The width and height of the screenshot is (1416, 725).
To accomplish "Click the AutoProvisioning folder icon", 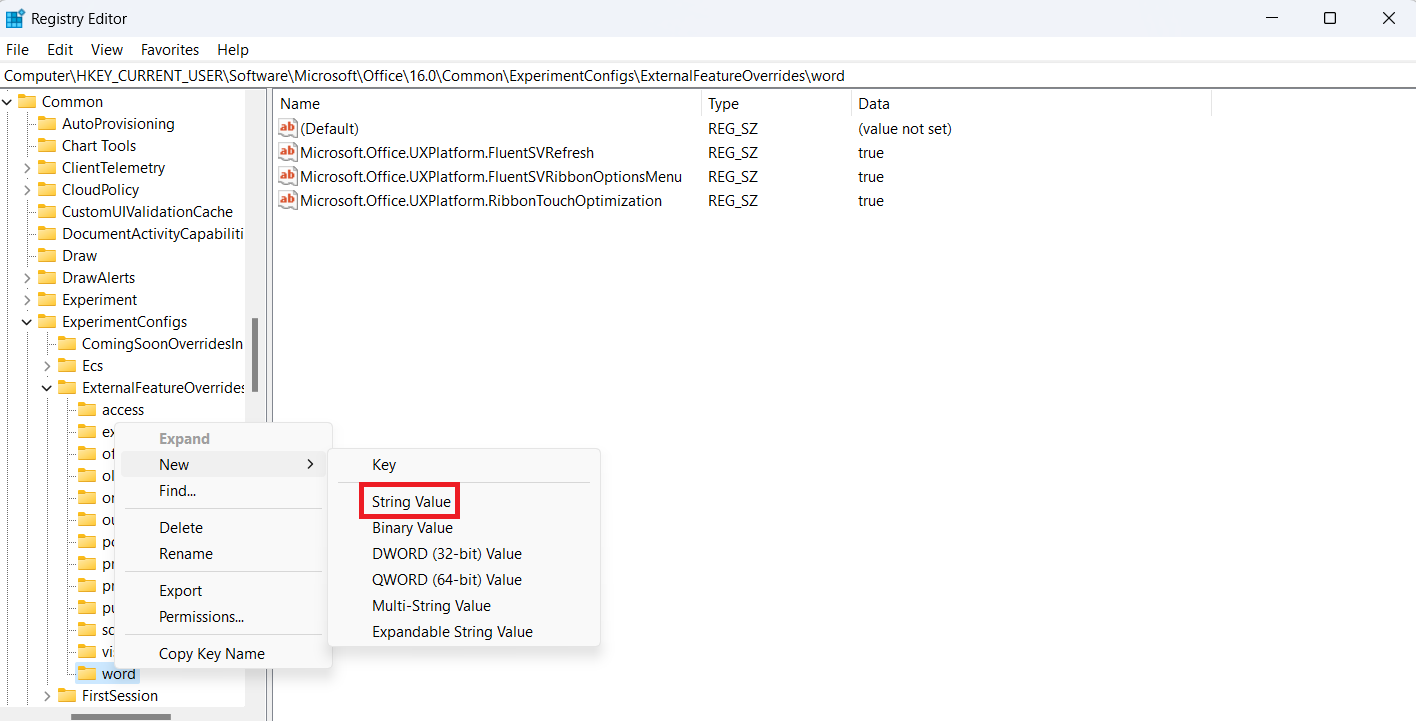I will tap(47, 124).
